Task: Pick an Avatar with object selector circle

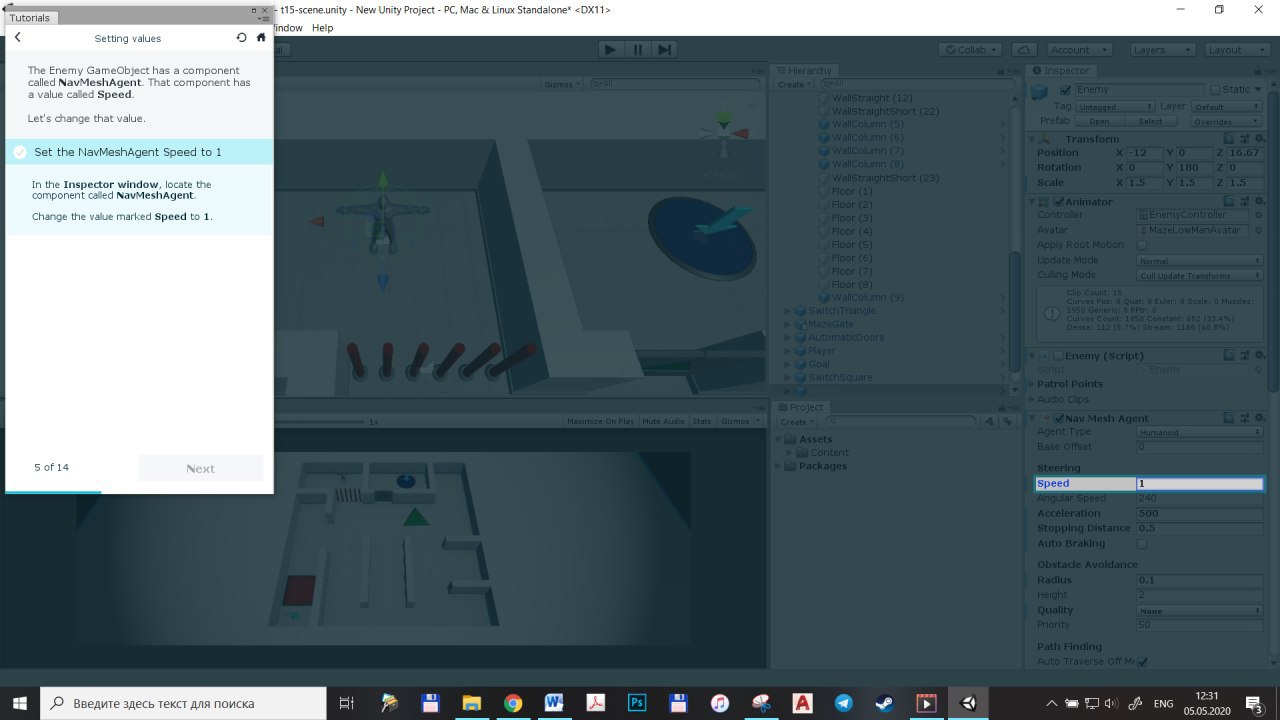Action: tap(1258, 230)
